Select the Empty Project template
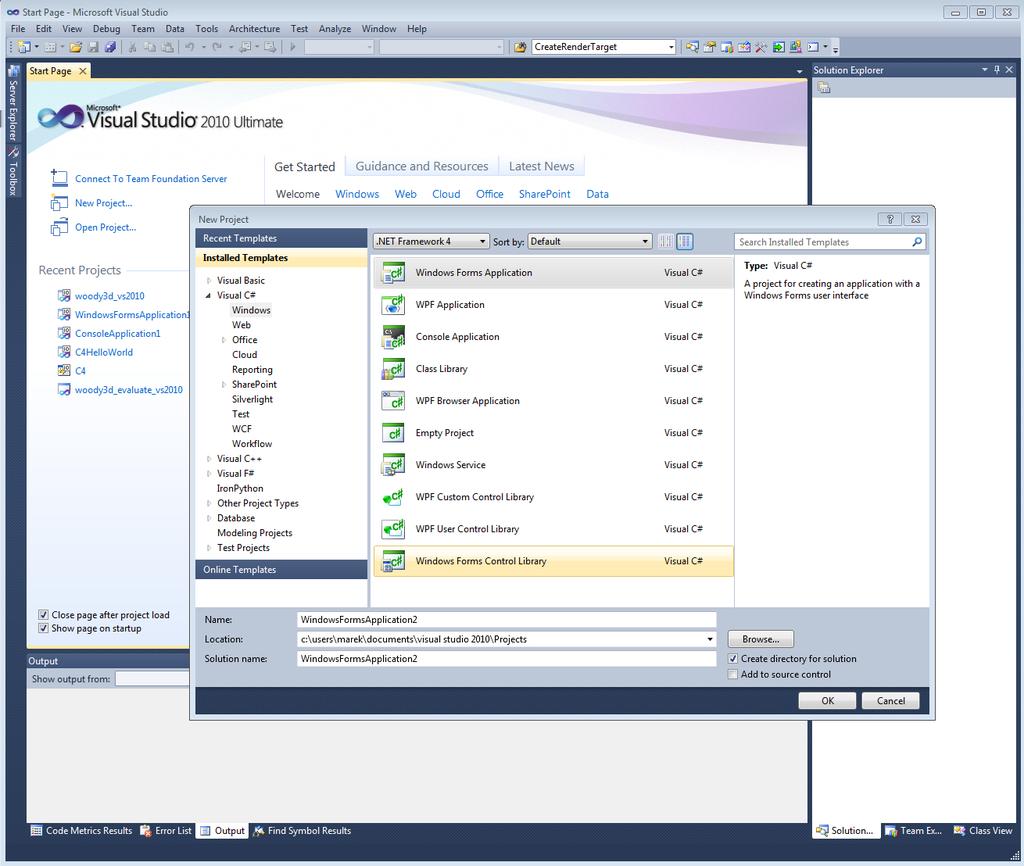1024x866 pixels. 553,433
